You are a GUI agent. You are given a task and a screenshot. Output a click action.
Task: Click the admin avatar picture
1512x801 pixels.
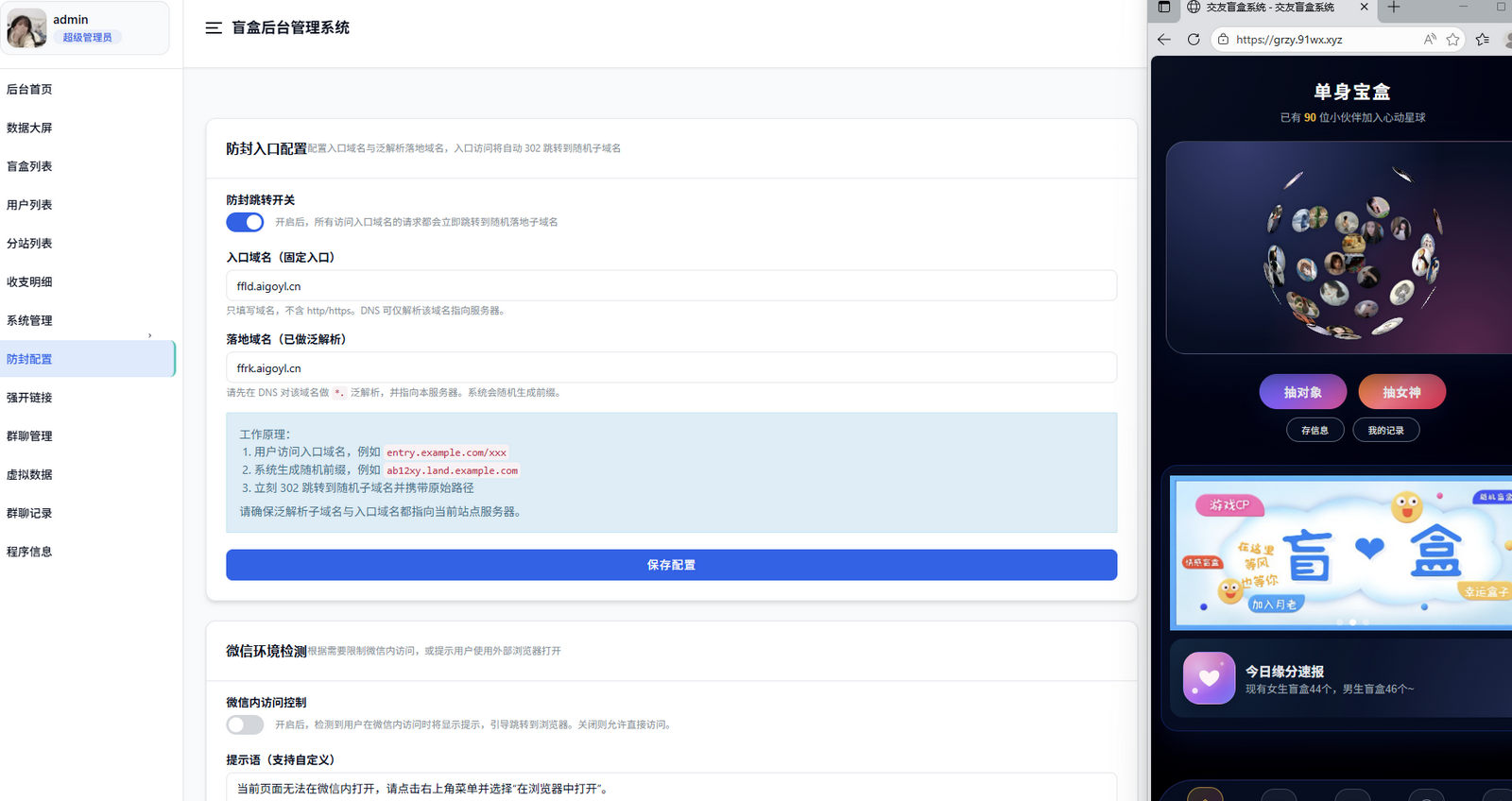pos(26,28)
